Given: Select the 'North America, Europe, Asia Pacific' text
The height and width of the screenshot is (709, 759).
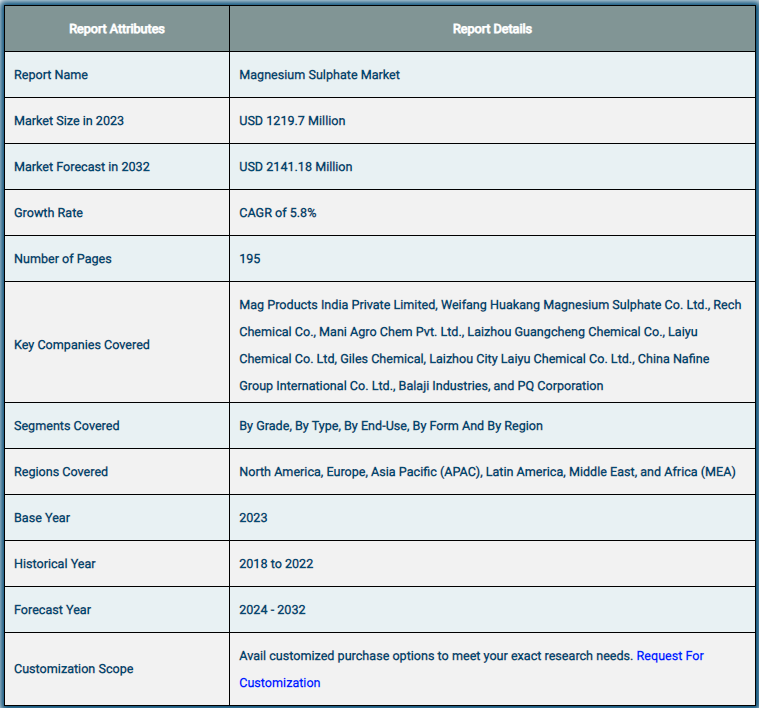Looking at the screenshot, I should 338,472.
